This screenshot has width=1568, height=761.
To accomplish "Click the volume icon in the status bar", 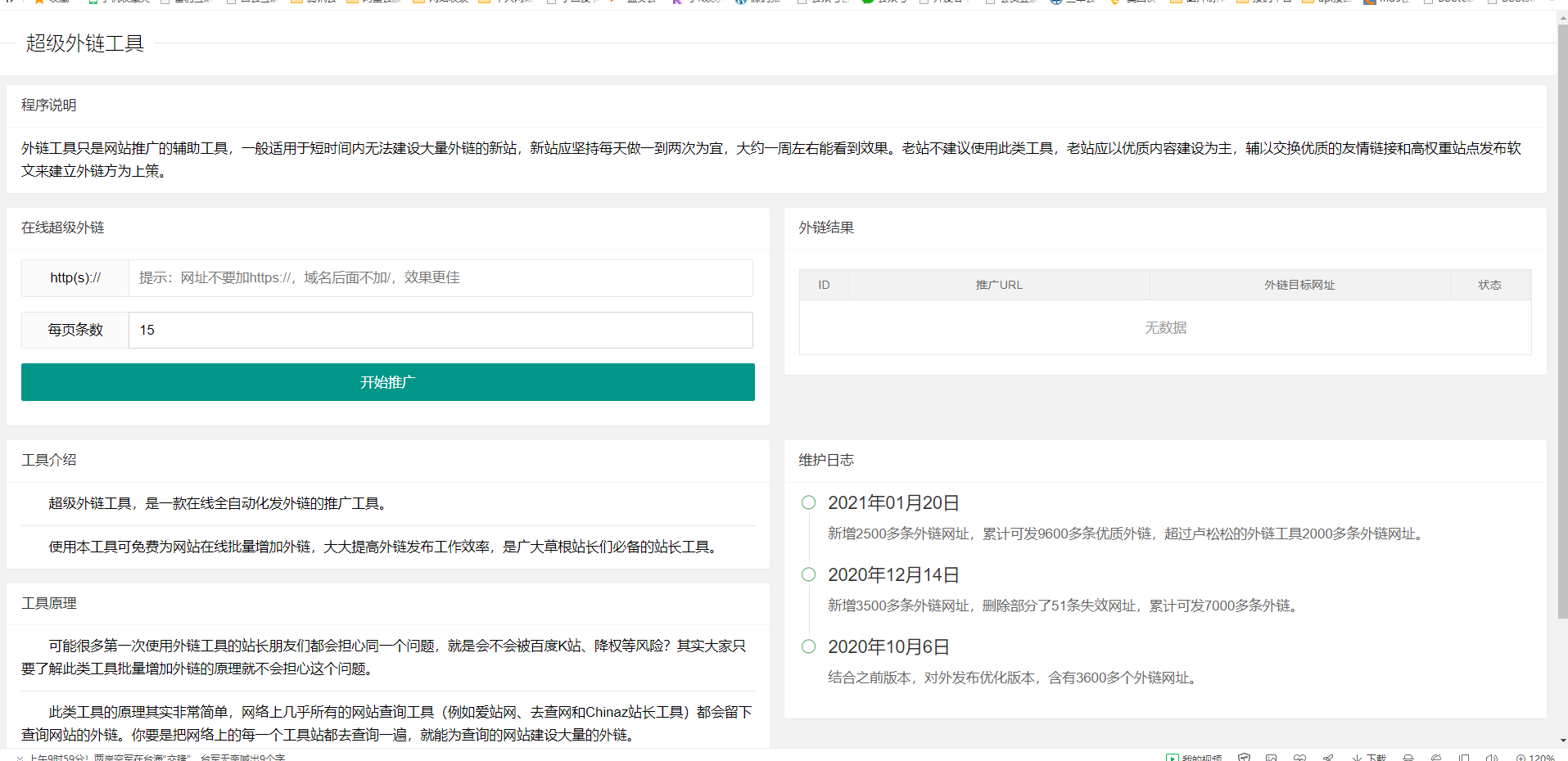I will pyautogui.click(x=1492, y=755).
